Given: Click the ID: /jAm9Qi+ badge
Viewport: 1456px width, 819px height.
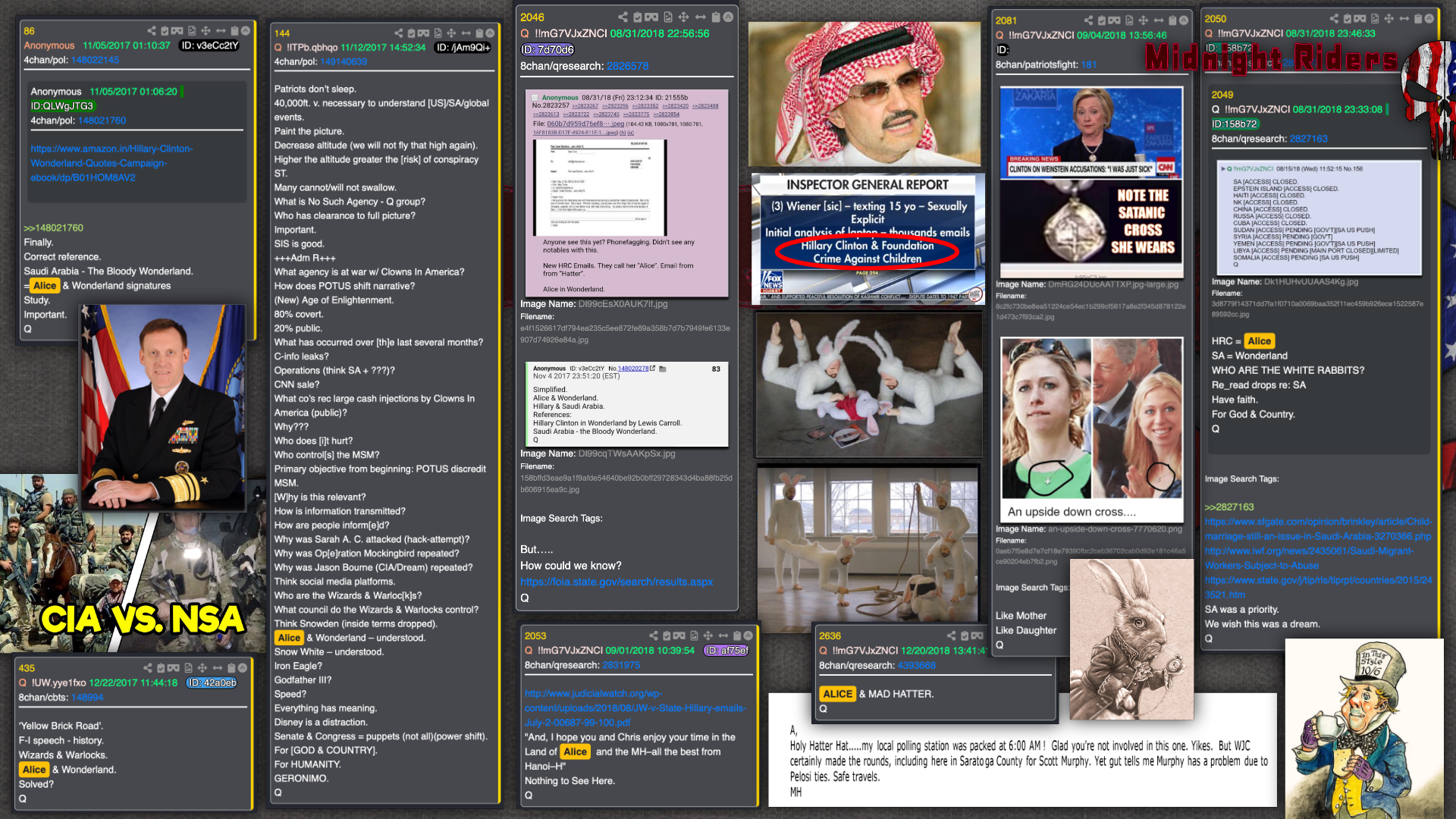Looking at the screenshot, I should point(463,47).
